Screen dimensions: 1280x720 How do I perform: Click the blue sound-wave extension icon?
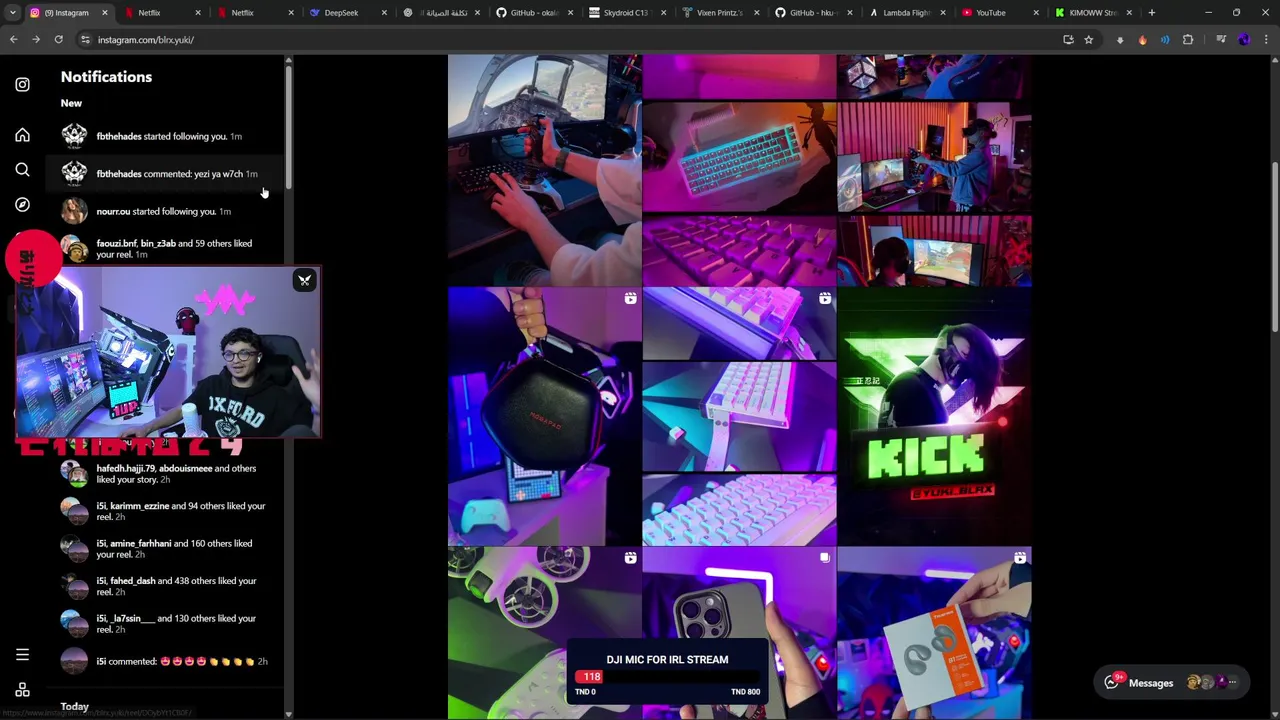coord(1165,40)
